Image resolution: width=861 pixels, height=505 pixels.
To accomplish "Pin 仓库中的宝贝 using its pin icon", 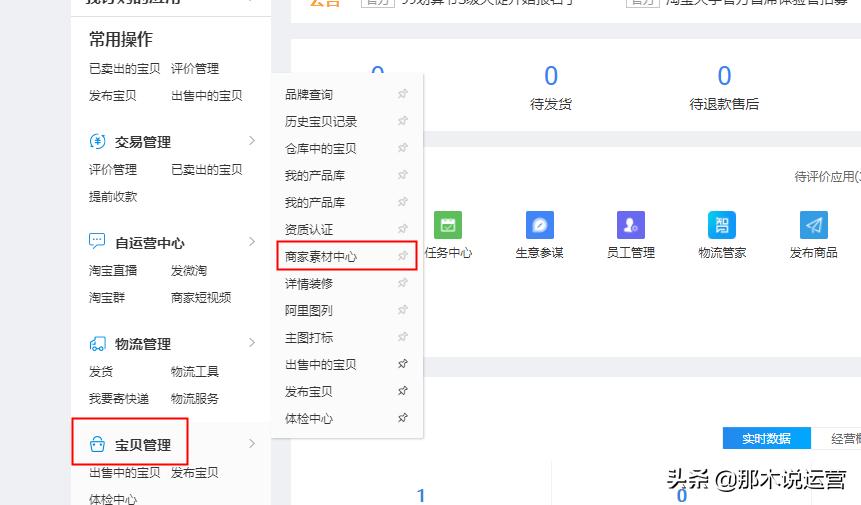I will [402, 148].
